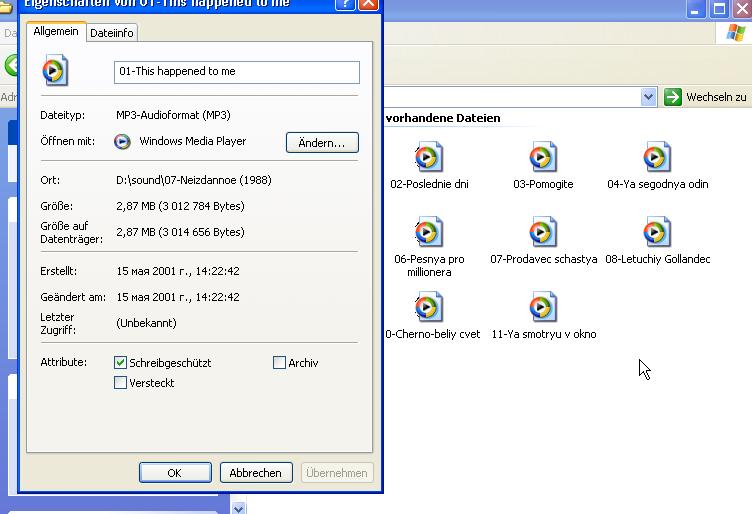Switch to the Dateiinfo tab
The image size is (752, 514).
112,33
